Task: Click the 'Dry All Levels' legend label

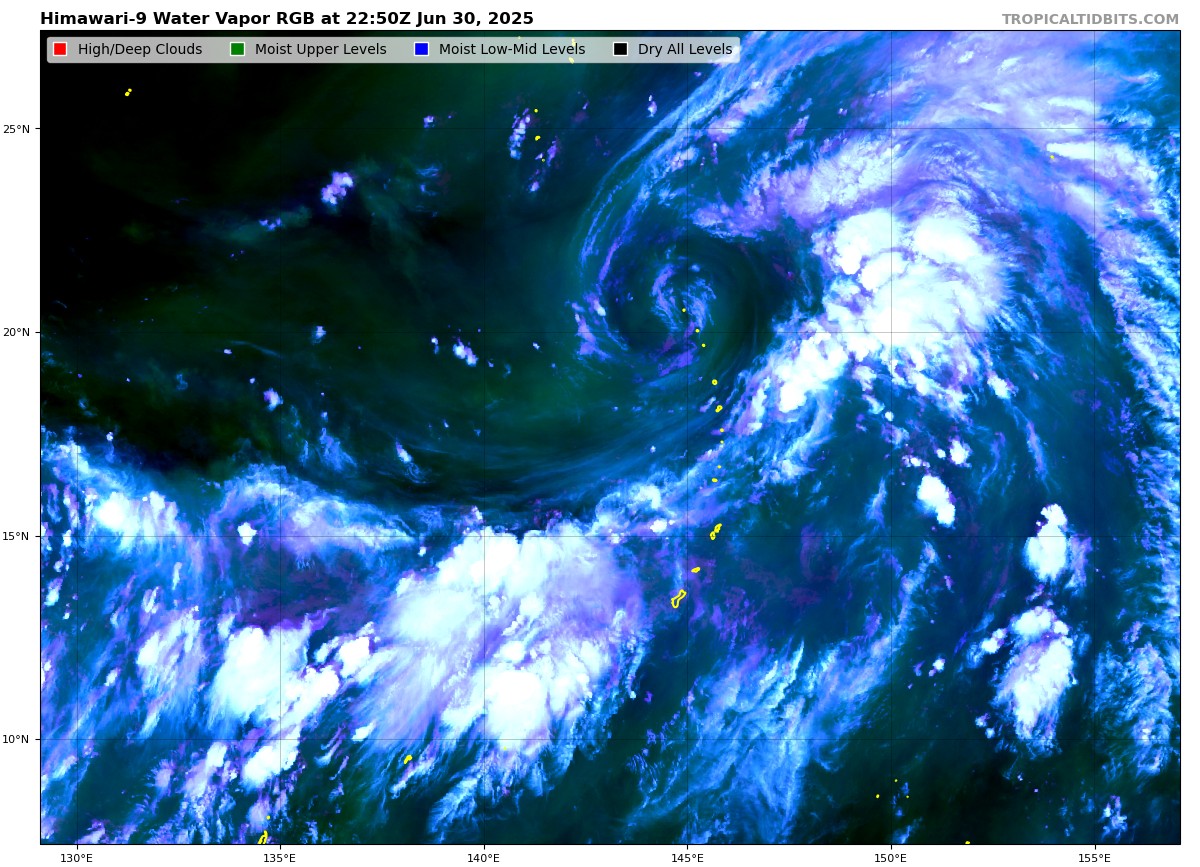Action: pos(685,49)
